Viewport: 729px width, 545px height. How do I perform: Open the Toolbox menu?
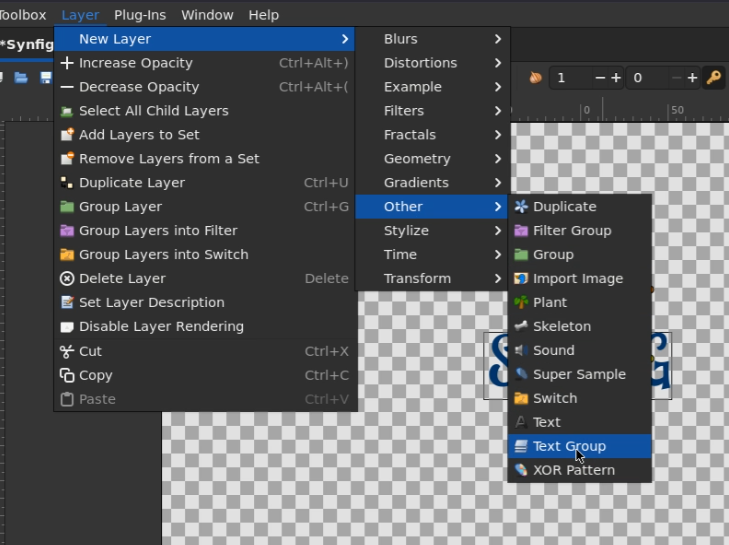coord(22,15)
